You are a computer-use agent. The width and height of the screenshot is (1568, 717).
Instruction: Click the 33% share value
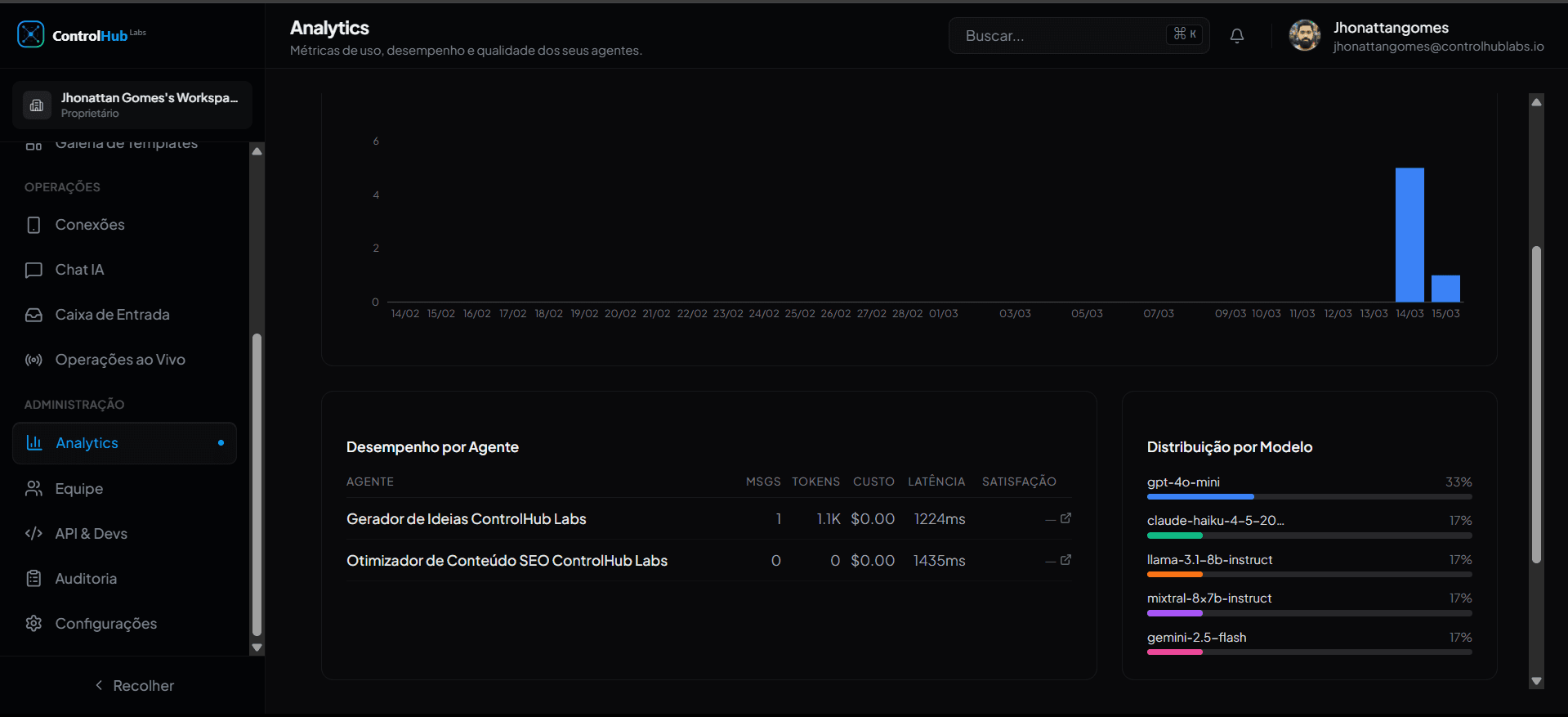[1459, 482]
